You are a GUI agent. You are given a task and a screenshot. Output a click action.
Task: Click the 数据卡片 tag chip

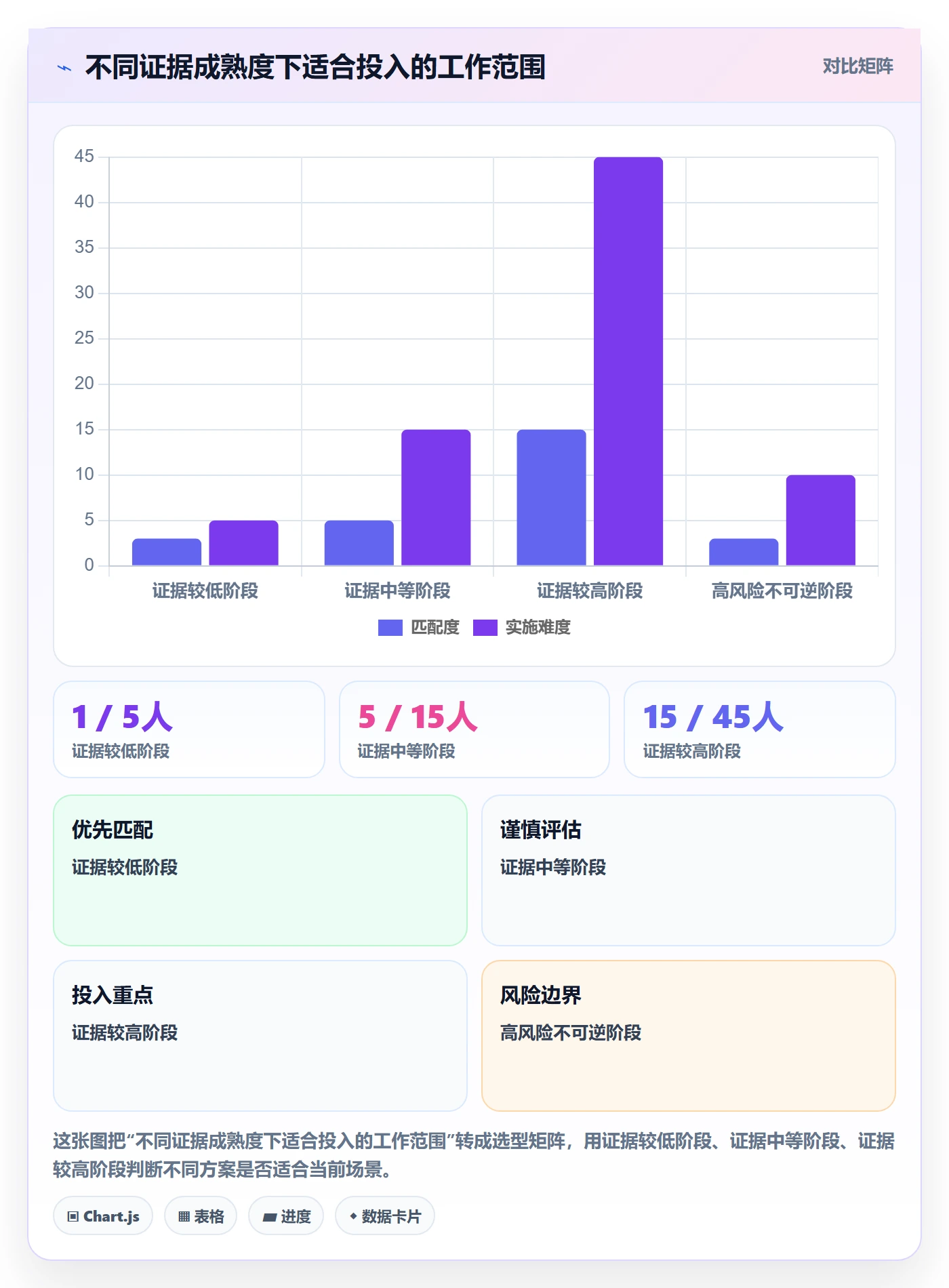[x=385, y=1216]
